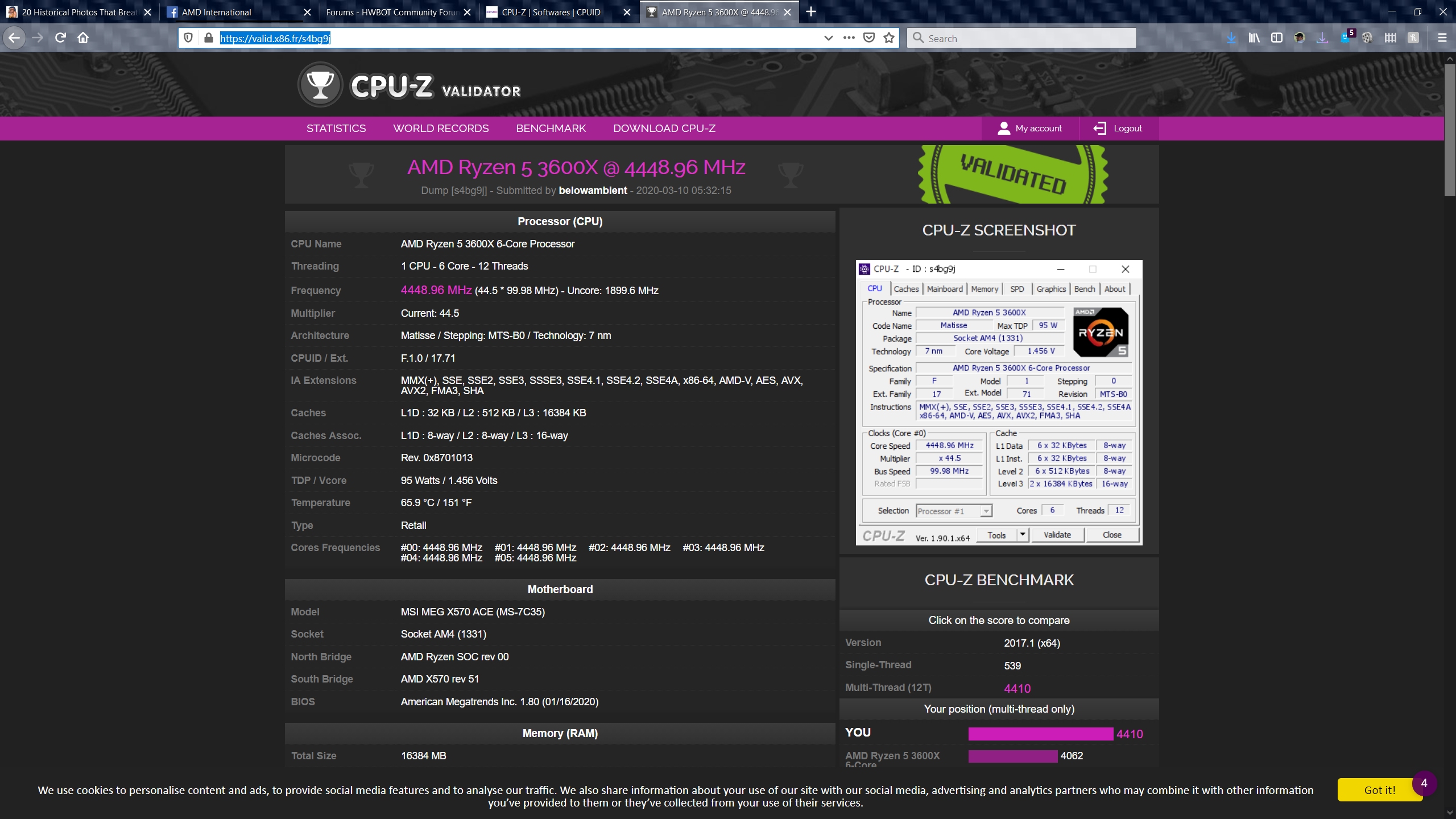Close the 20 Historical Photos tab
Screen dimensions: 1456x819
(x=148, y=13)
